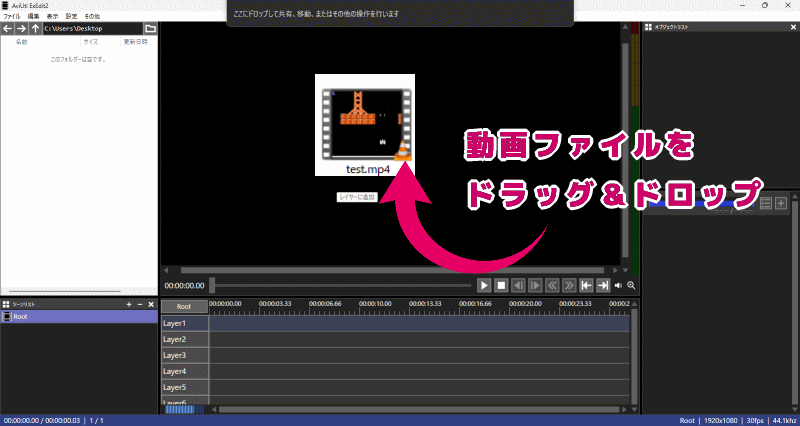This screenshot has height=426, width=800.
Task: Open the folder browse icon
Action: pos(150,29)
